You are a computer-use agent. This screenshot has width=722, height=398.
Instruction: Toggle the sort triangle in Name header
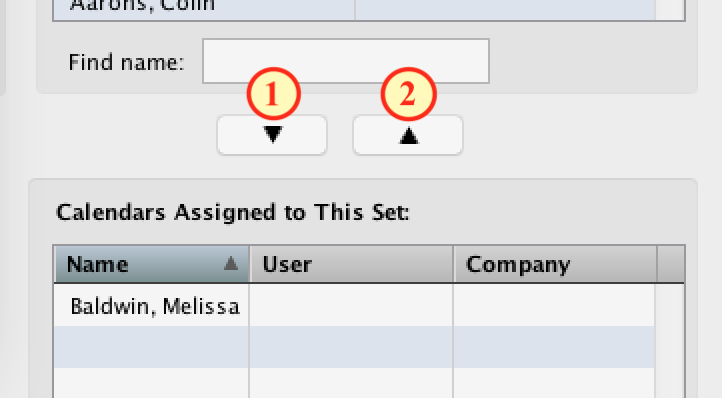pos(231,264)
